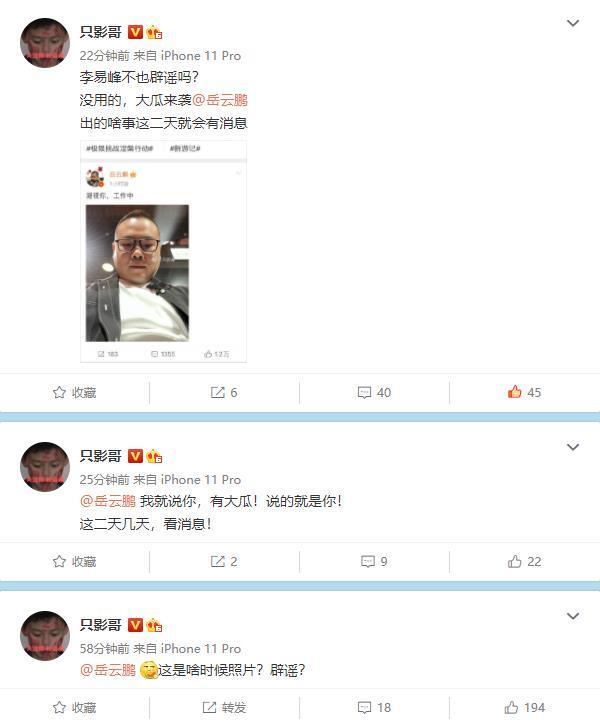This screenshot has width=600, height=725.
Task: Repost the first post showing 6 shares
Action: click(224, 393)
